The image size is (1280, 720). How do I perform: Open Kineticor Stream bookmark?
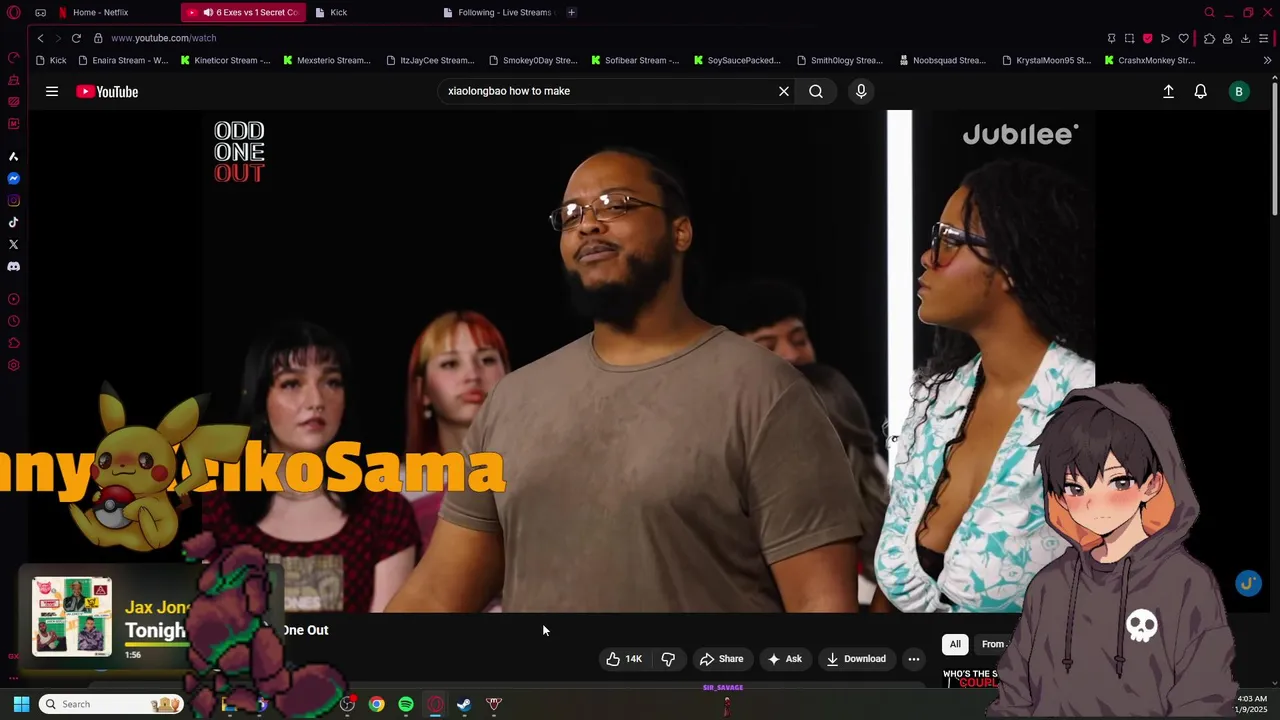(x=226, y=60)
